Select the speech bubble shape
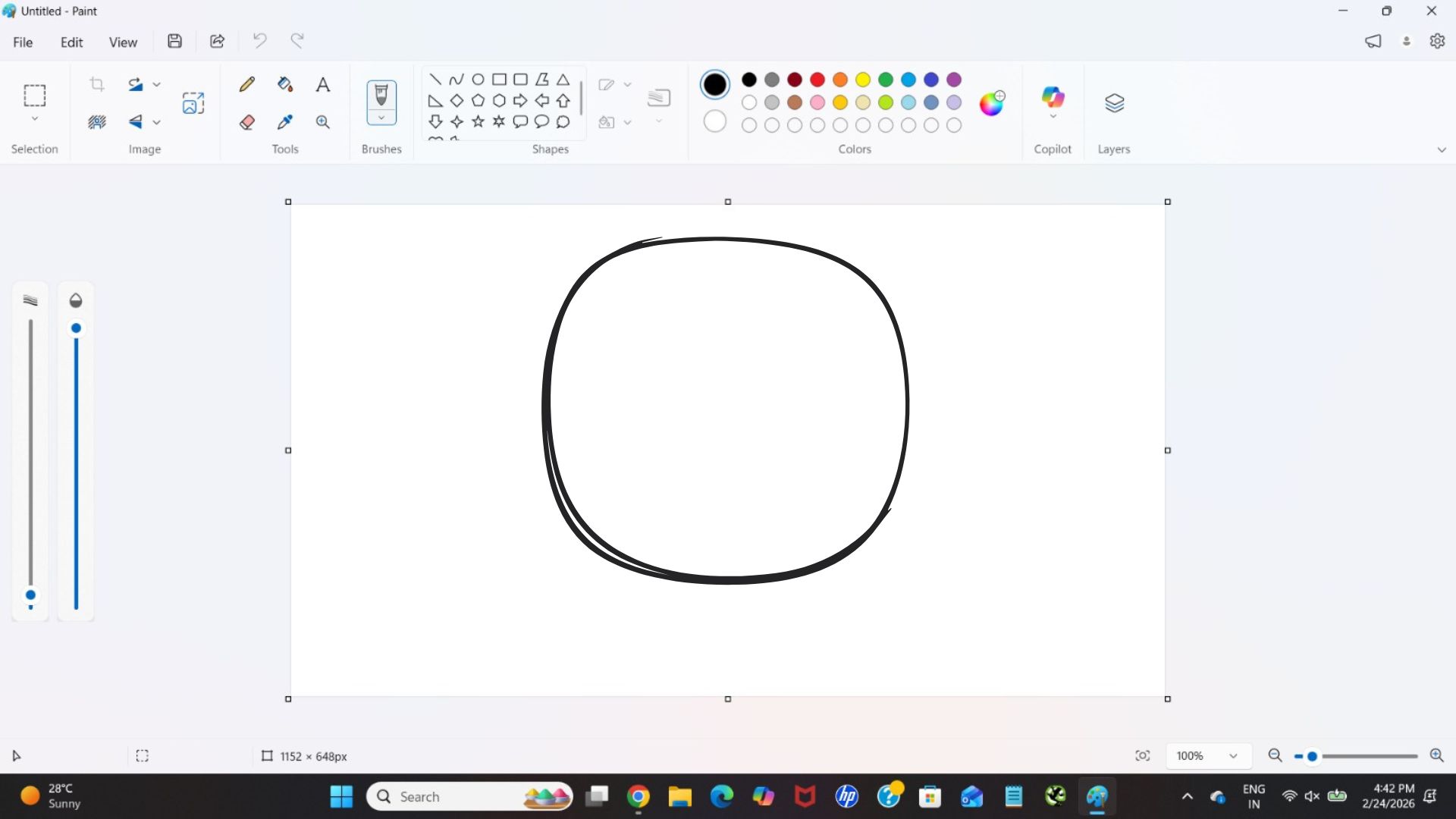1456x819 pixels. pyautogui.click(x=520, y=121)
